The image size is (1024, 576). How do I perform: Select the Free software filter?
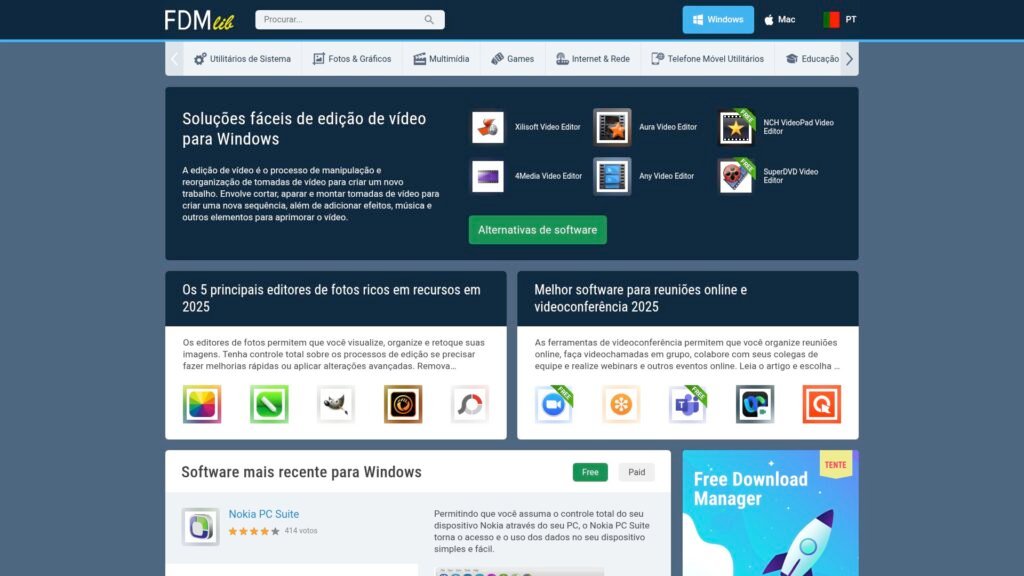590,472
